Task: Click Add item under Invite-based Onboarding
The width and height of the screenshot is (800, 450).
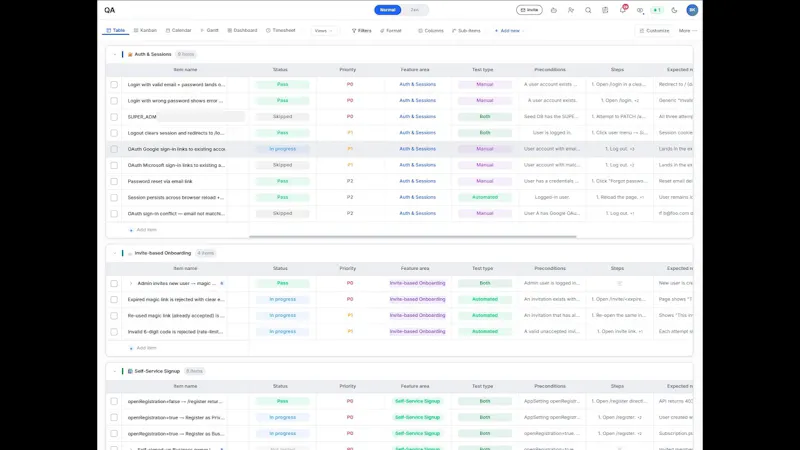Action: coord(143,348)
